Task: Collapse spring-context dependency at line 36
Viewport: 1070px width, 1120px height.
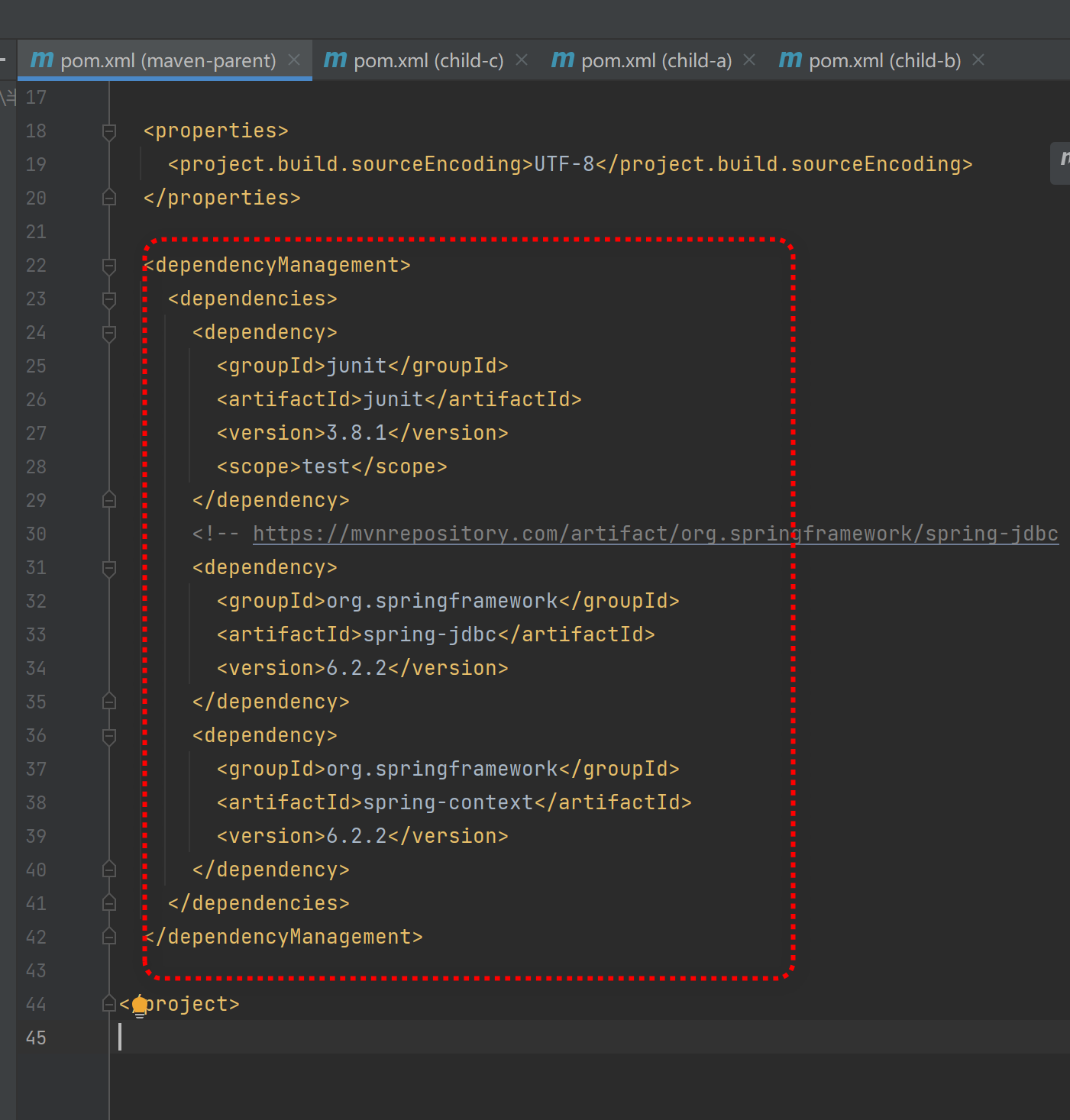Action: [109, 736]
